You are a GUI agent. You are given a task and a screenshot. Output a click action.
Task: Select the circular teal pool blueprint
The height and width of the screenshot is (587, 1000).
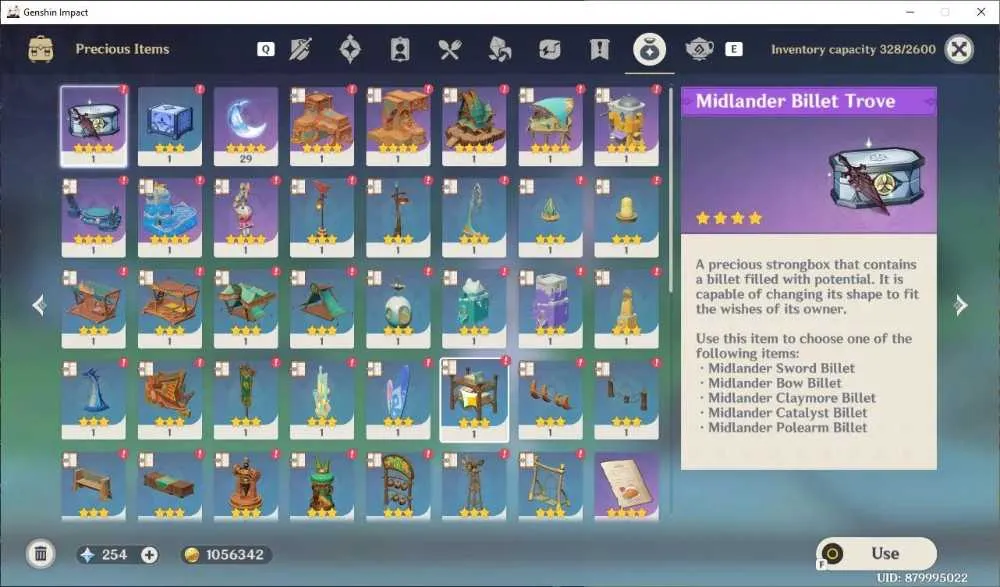[x=93, y=218]
